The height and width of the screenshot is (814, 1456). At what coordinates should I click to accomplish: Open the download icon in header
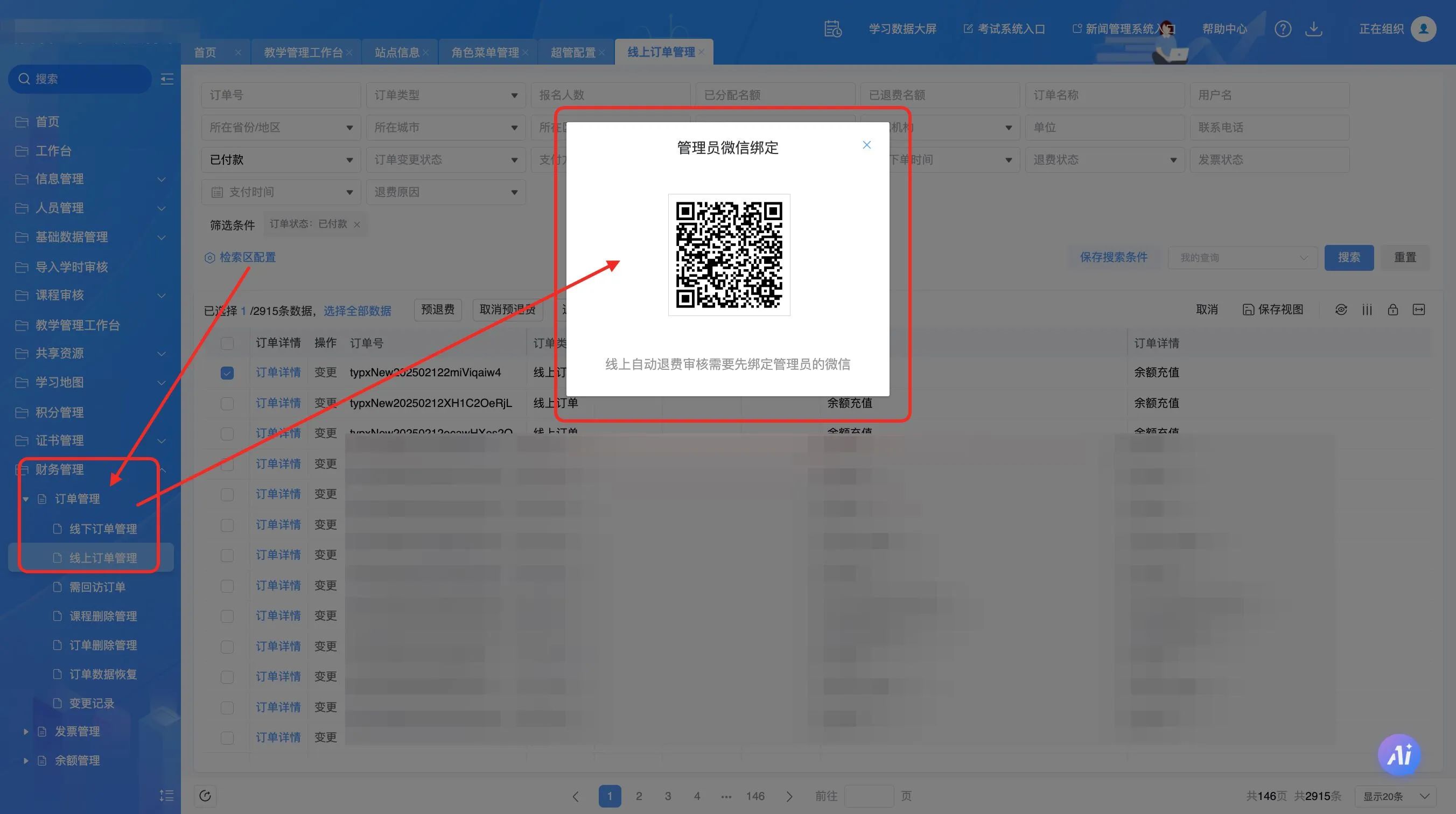[x=1313, y=29]
